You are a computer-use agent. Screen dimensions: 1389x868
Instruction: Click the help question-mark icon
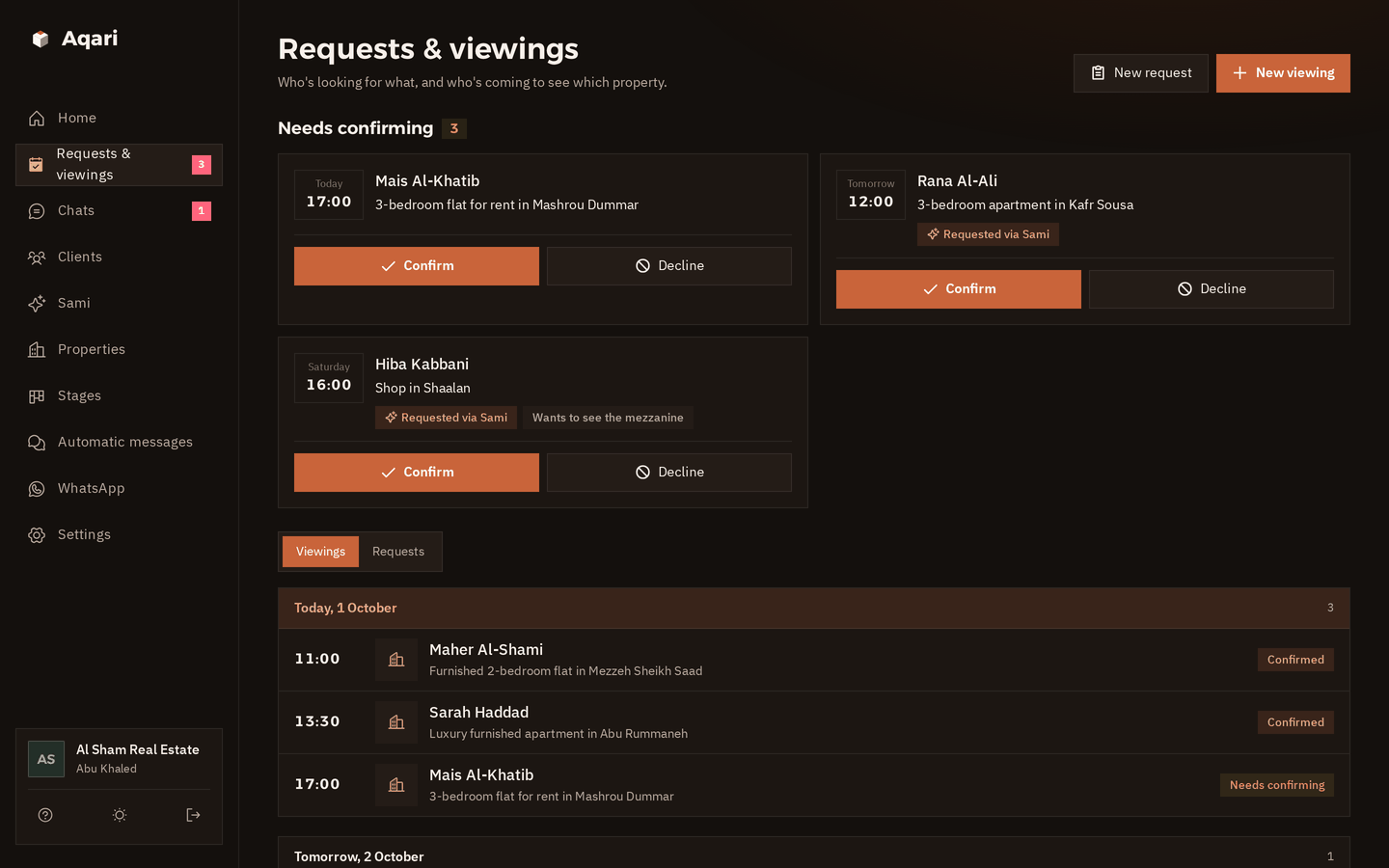pyautogui.click(x=45, y=815)
